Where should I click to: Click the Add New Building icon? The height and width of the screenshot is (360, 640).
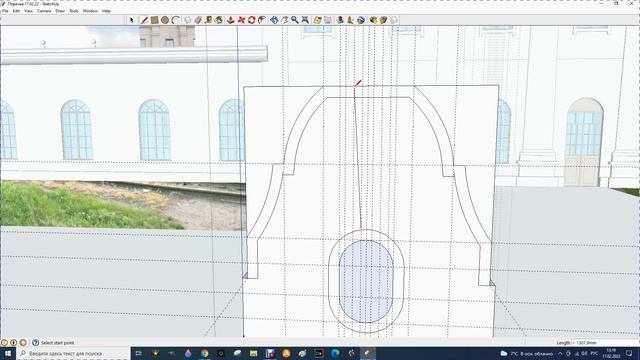pyautogui.click(x=340, y=20)
